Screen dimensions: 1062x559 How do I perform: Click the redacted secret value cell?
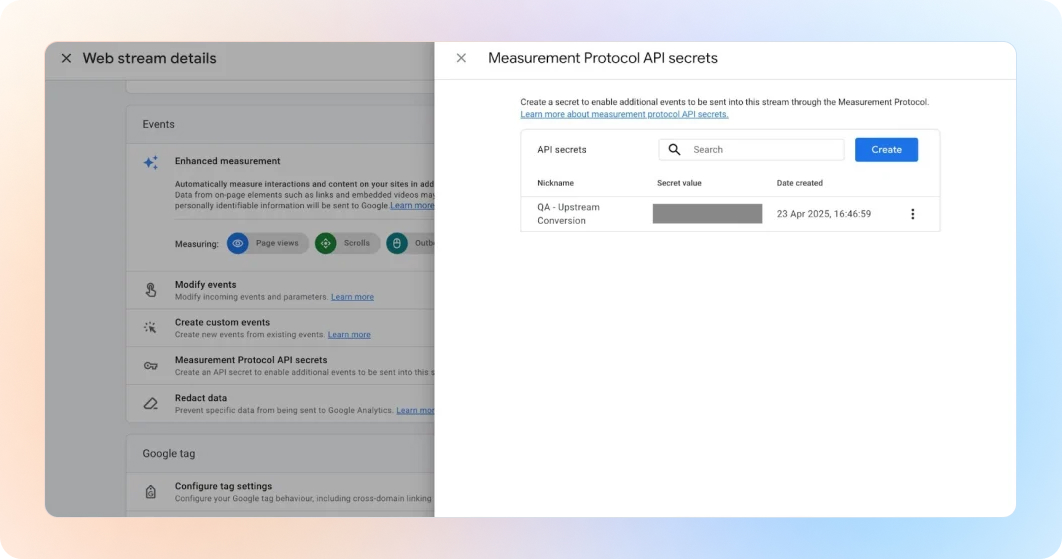tap(707, 214)
